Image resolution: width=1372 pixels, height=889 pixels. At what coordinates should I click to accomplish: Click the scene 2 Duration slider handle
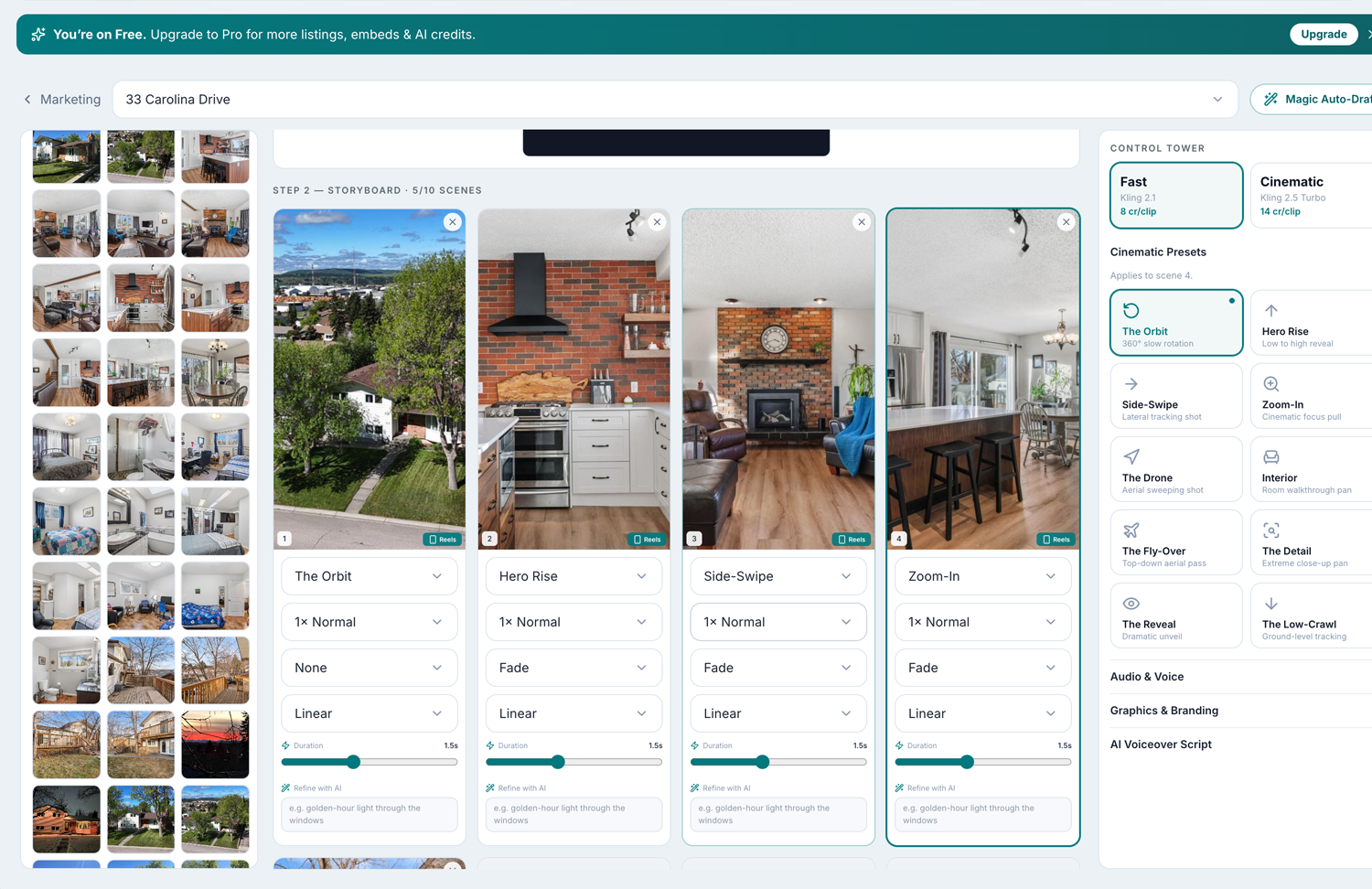click(558, 762)
